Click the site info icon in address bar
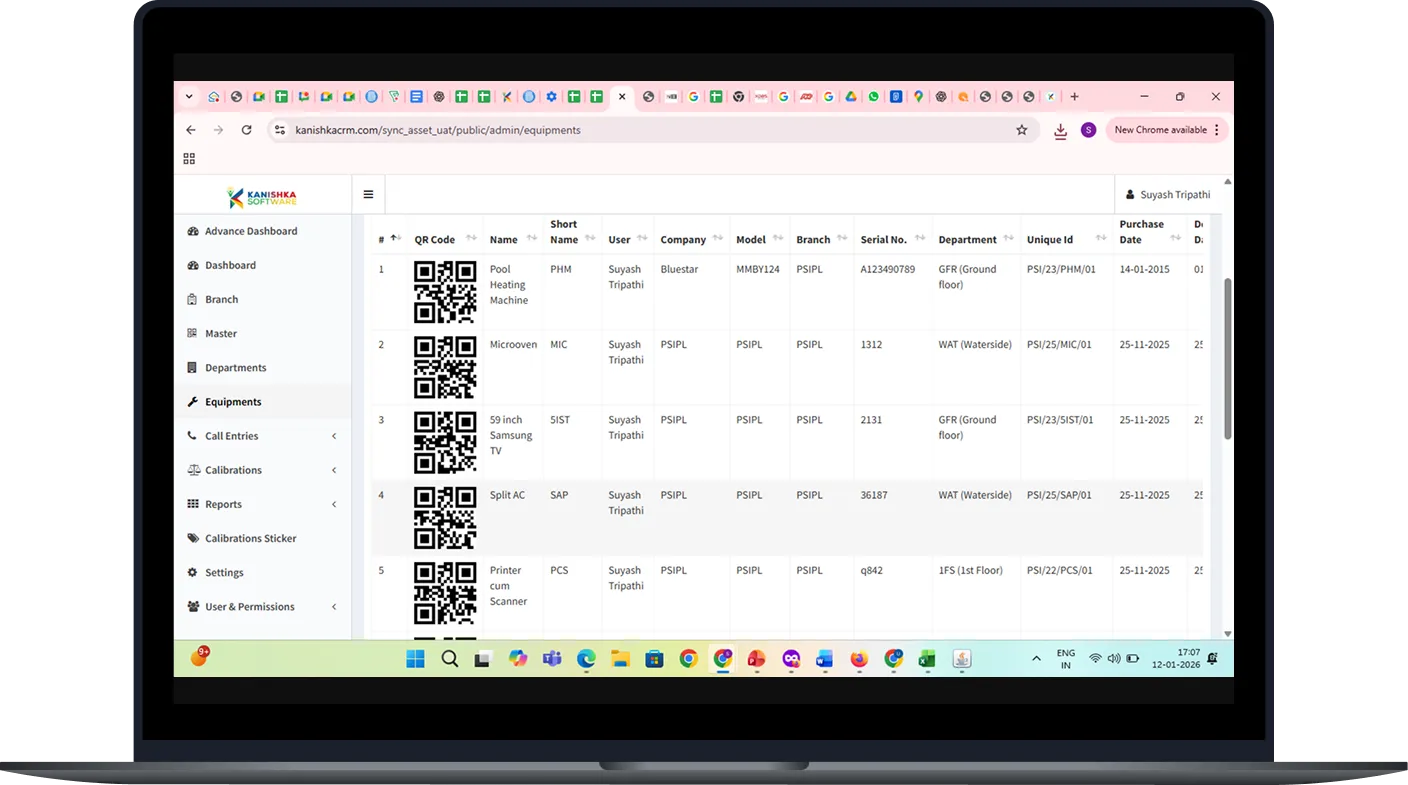 click(280, 130)
